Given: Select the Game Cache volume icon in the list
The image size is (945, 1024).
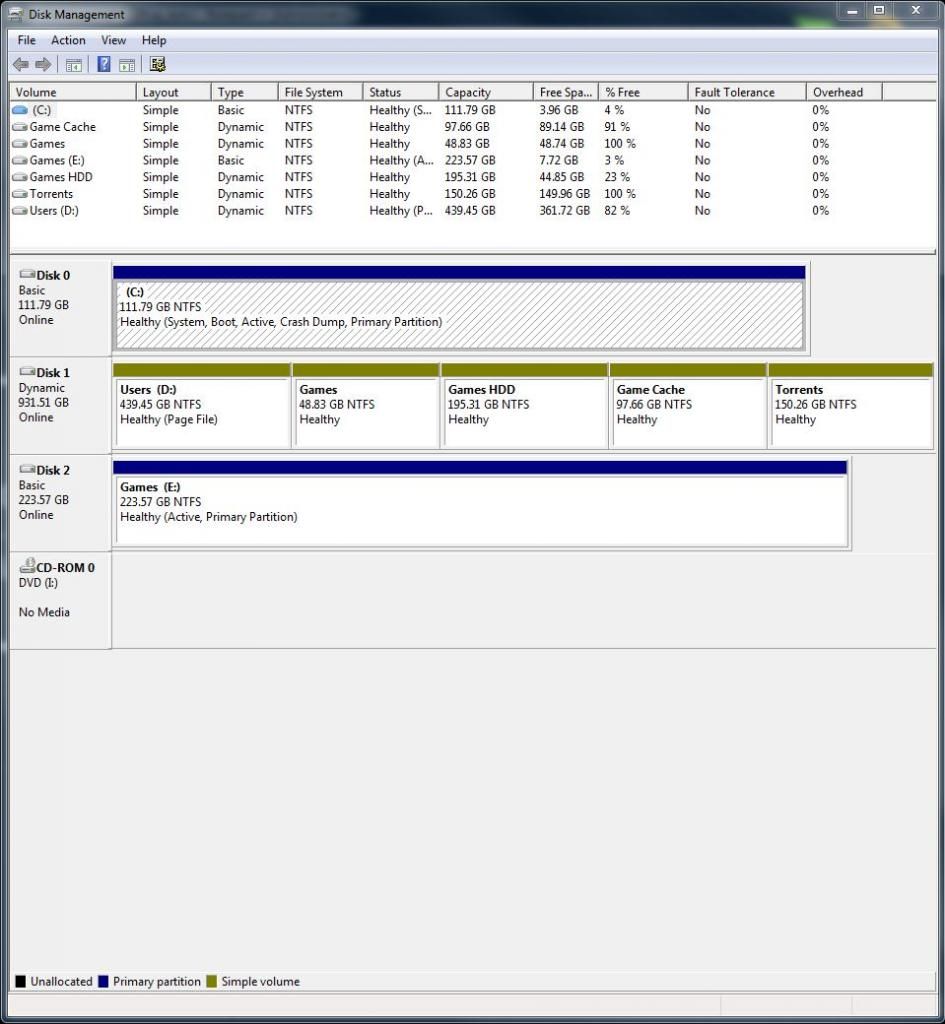Looking at the screenshot, I should 20,127.
